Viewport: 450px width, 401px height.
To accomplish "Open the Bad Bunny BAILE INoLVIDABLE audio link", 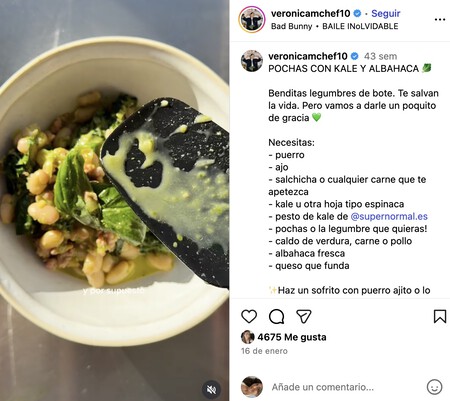I will pos(334,26).
